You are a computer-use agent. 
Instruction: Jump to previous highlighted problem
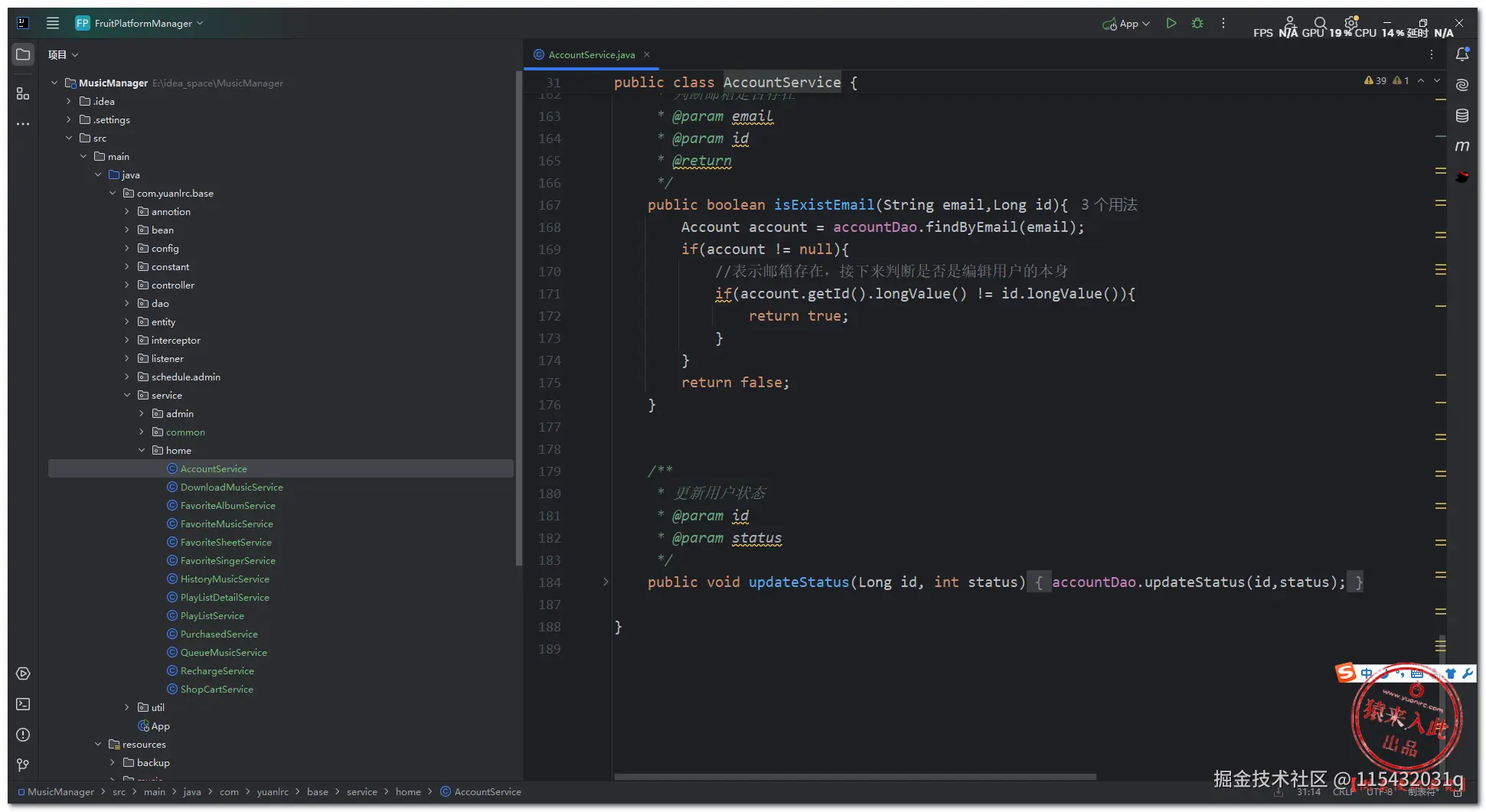tap(1421, 80)
